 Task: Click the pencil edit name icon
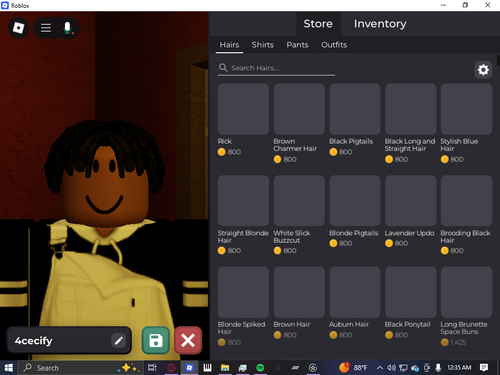tap(118, 340)
